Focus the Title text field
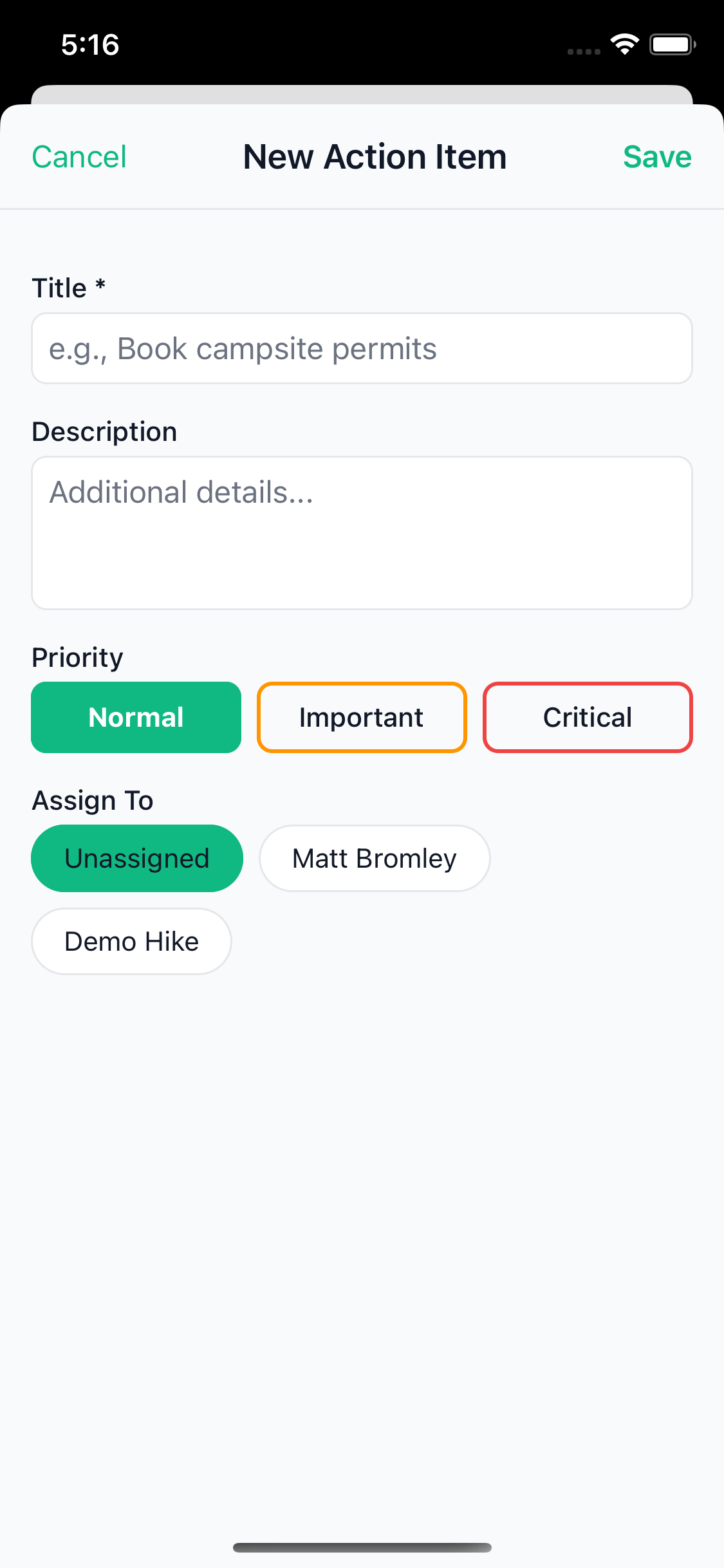Screen dimensions: 724x1568 pyautogui.click(x=362, y=349)
